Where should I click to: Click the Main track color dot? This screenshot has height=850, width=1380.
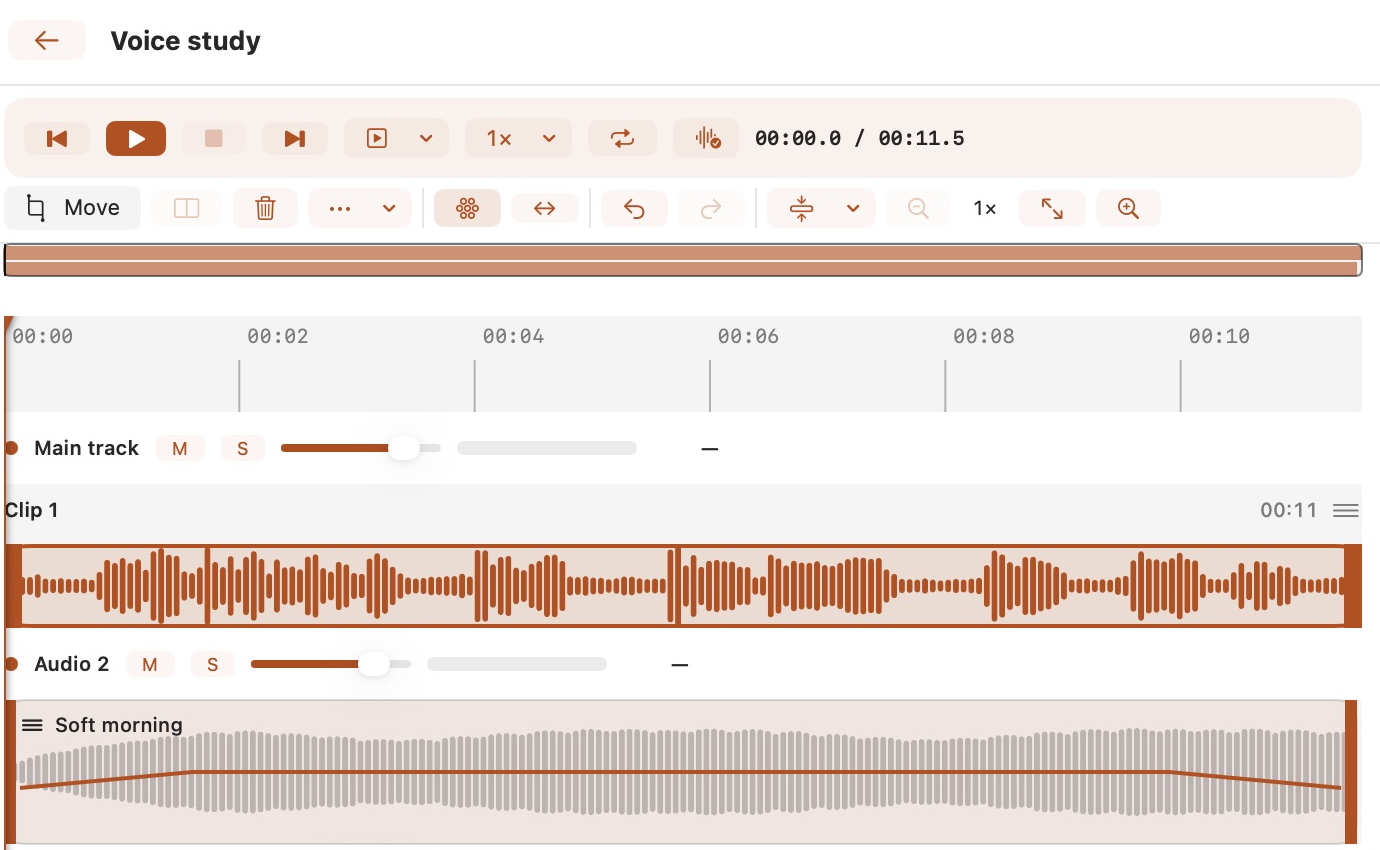[x=11, y=448]
